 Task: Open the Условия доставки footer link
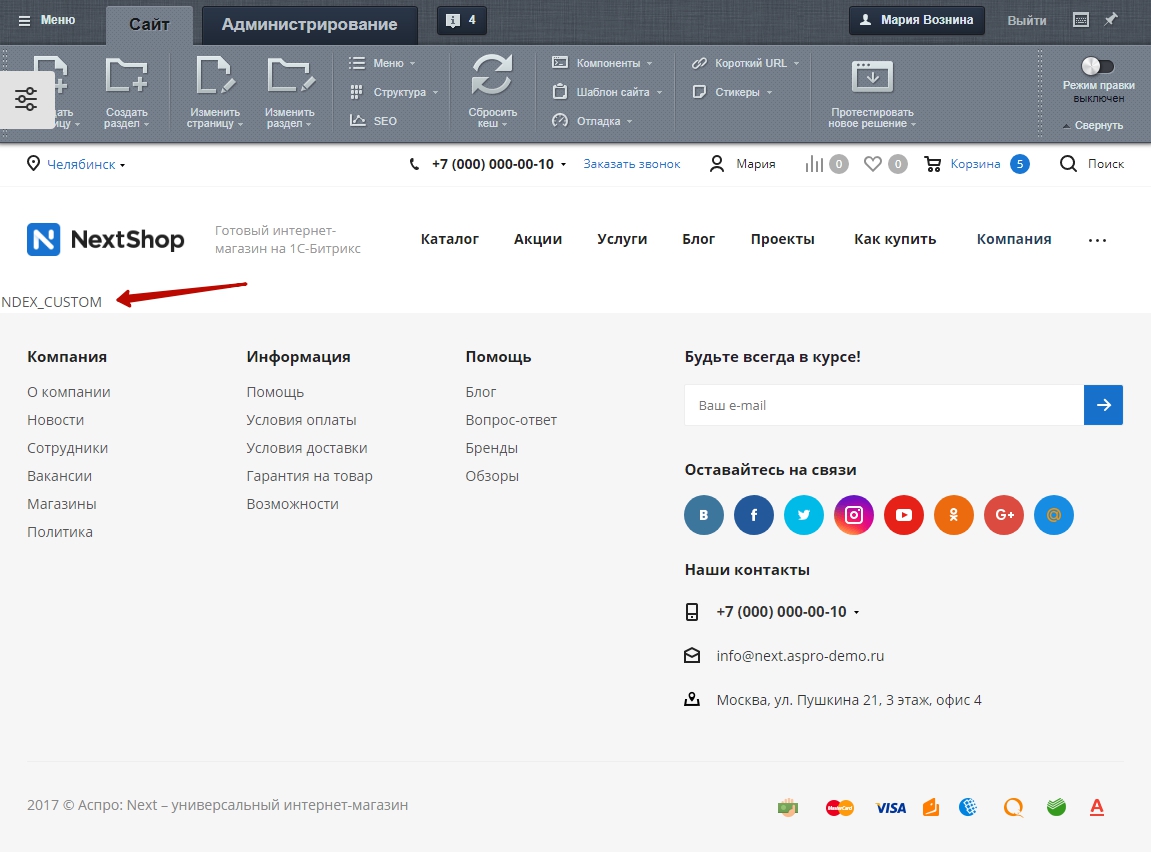307,448
